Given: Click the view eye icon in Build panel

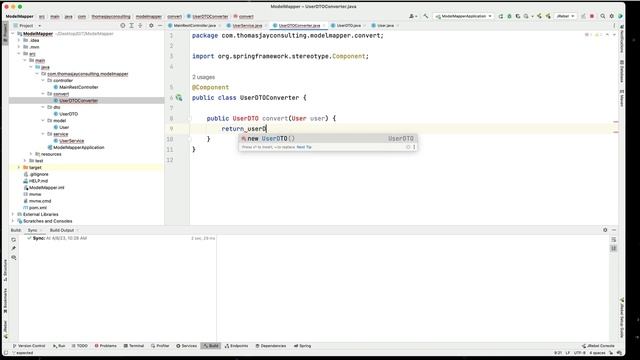Looking at the screenshot, I should [13, 258].
